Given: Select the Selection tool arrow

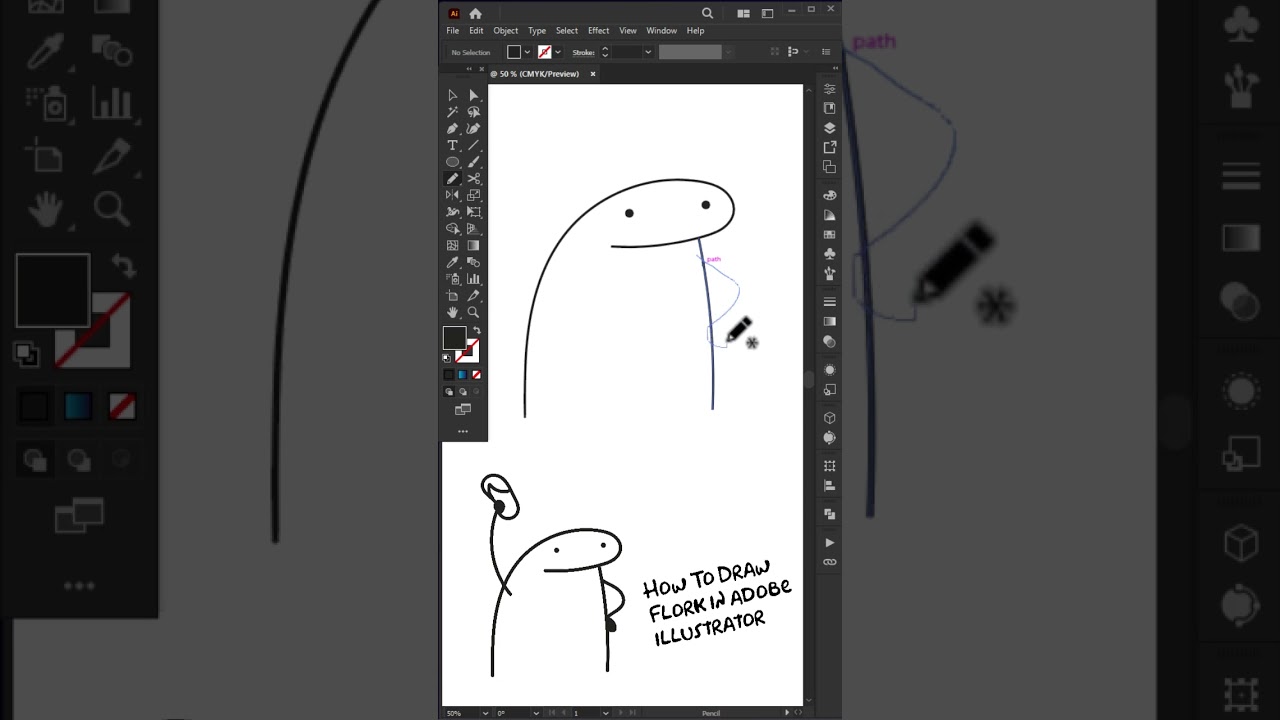Looking at the screenshot, I should tap(453, 95).
